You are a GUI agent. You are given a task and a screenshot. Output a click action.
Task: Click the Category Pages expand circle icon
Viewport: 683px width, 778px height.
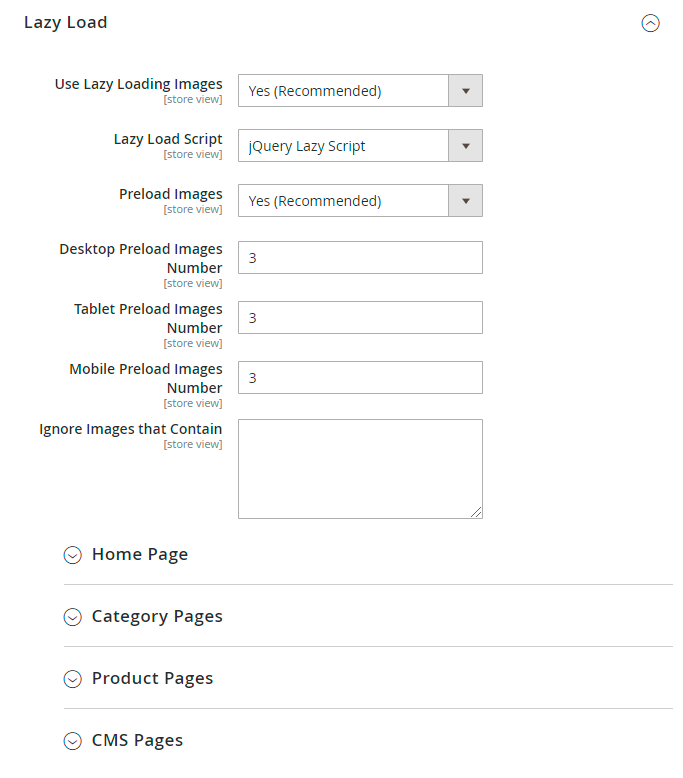tap(72, 617)
